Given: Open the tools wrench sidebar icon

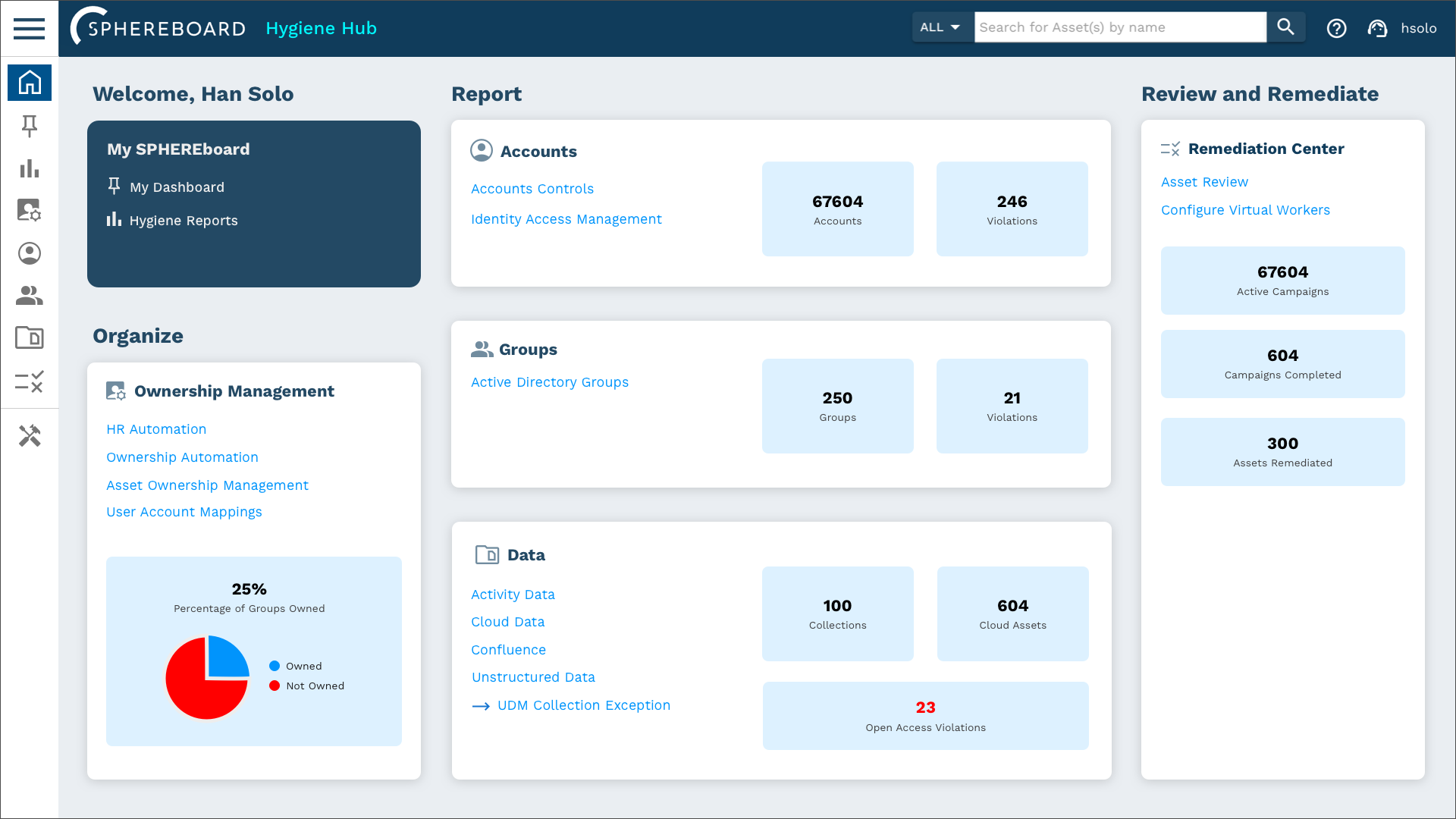Looking at the screenshot, I should 30,435.
